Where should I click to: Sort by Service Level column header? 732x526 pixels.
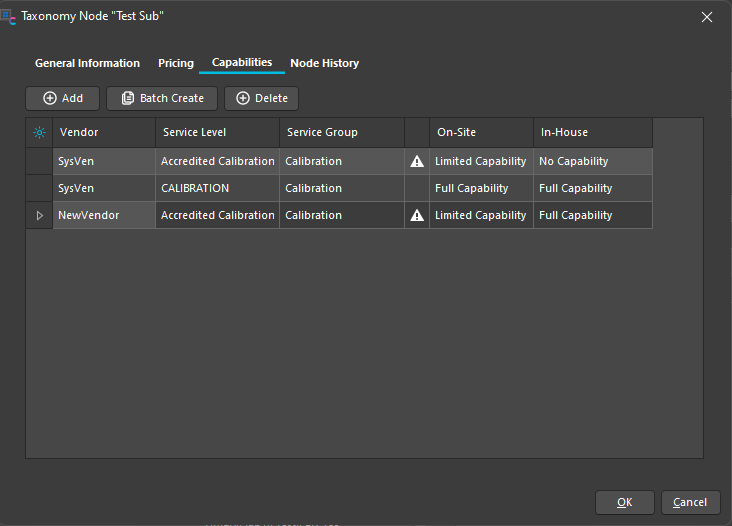tap(217, 132)
